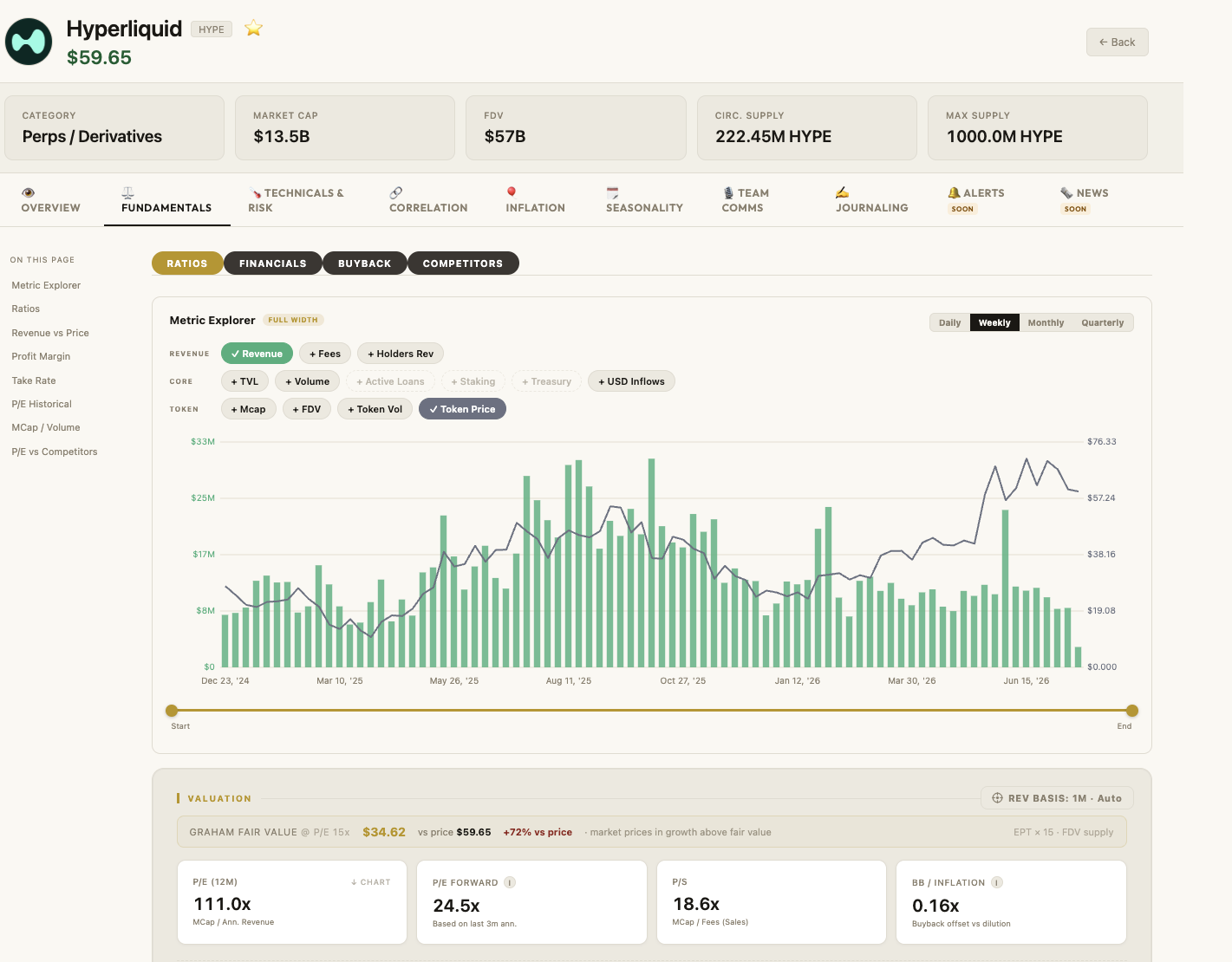Image resolution: width=1232 pixels, height=962 pixels.
Task: Toggle the TVL metric chip
Action: click(x=244, y=381)
